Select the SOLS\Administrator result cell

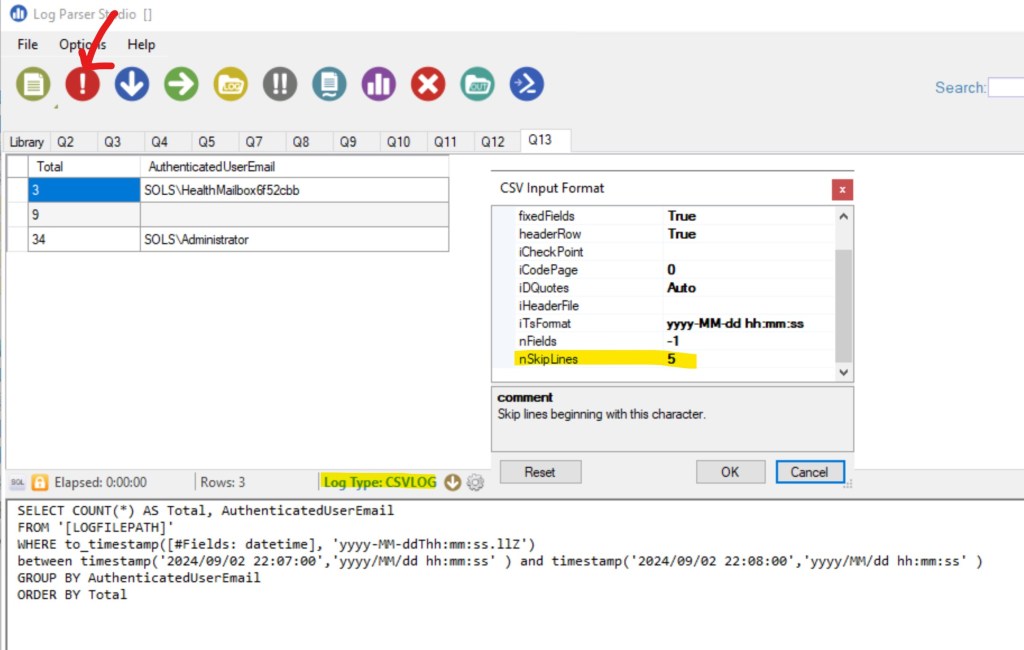click(x=294, y=239)
